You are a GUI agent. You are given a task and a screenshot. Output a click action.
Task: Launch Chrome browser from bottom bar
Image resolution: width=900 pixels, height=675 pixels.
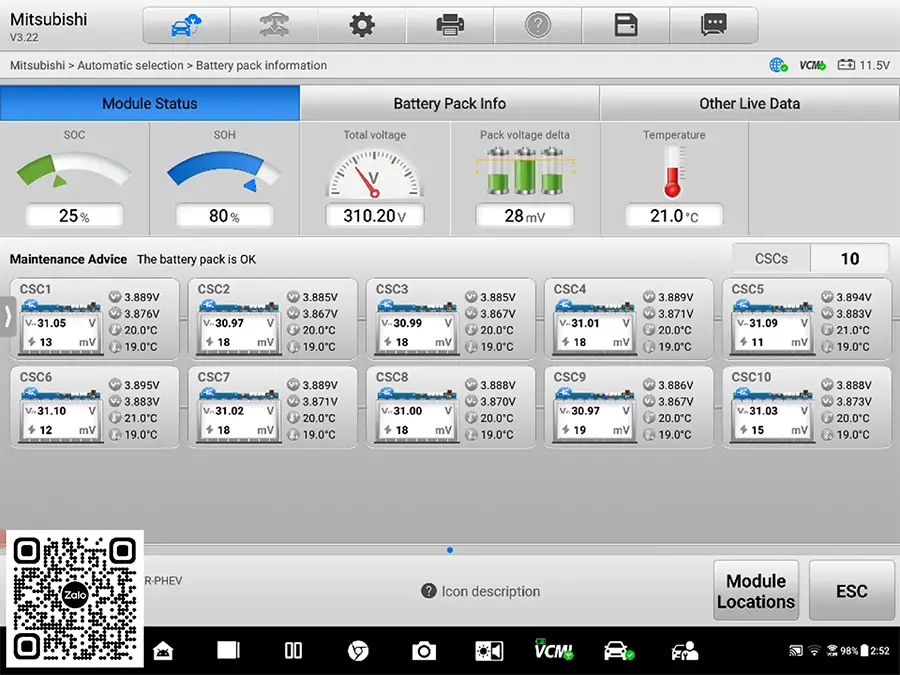point(358,651)
